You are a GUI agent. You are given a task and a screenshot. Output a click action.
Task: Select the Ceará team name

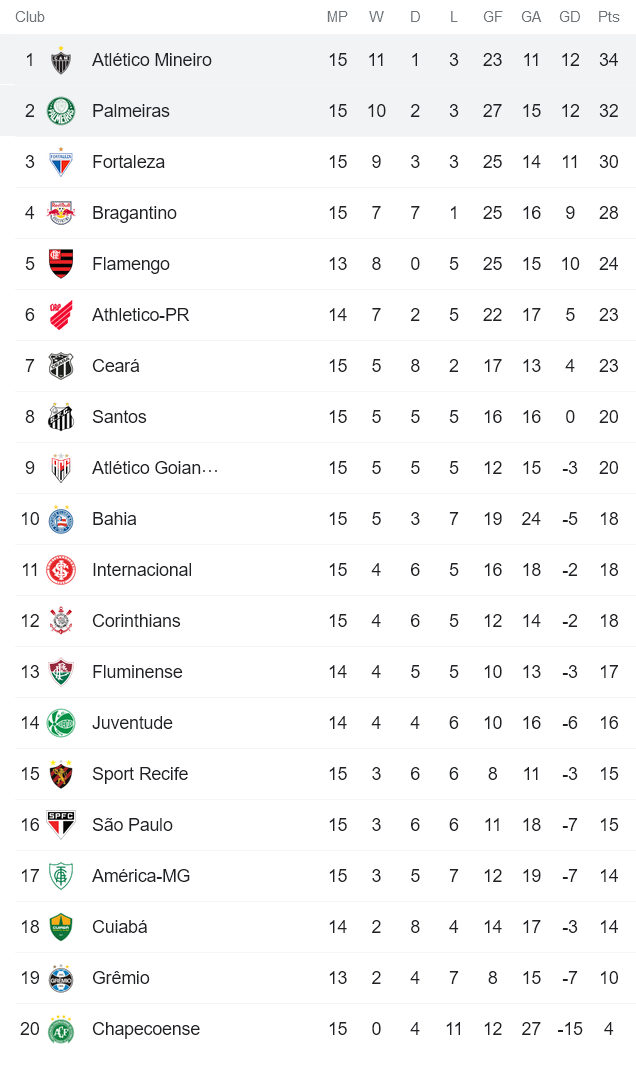click(115, 366)
